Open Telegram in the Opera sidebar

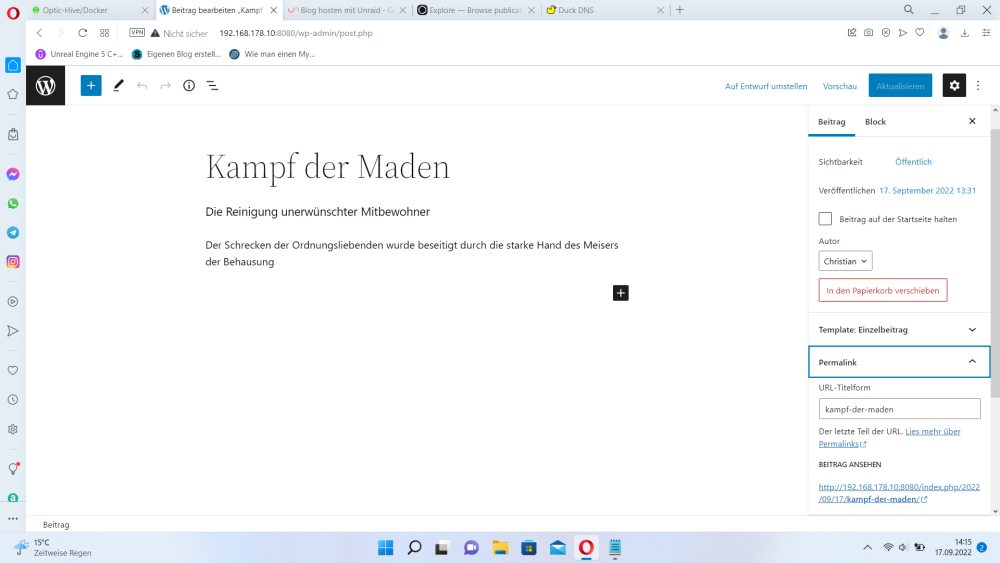click(x=13, y=233)
